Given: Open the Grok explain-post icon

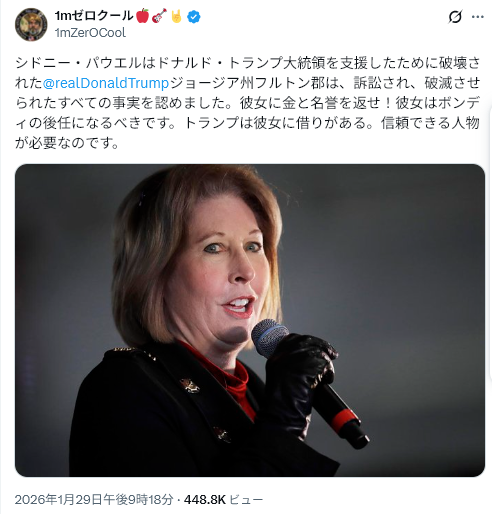Looking at the screenshot, I should pos(455,17).
